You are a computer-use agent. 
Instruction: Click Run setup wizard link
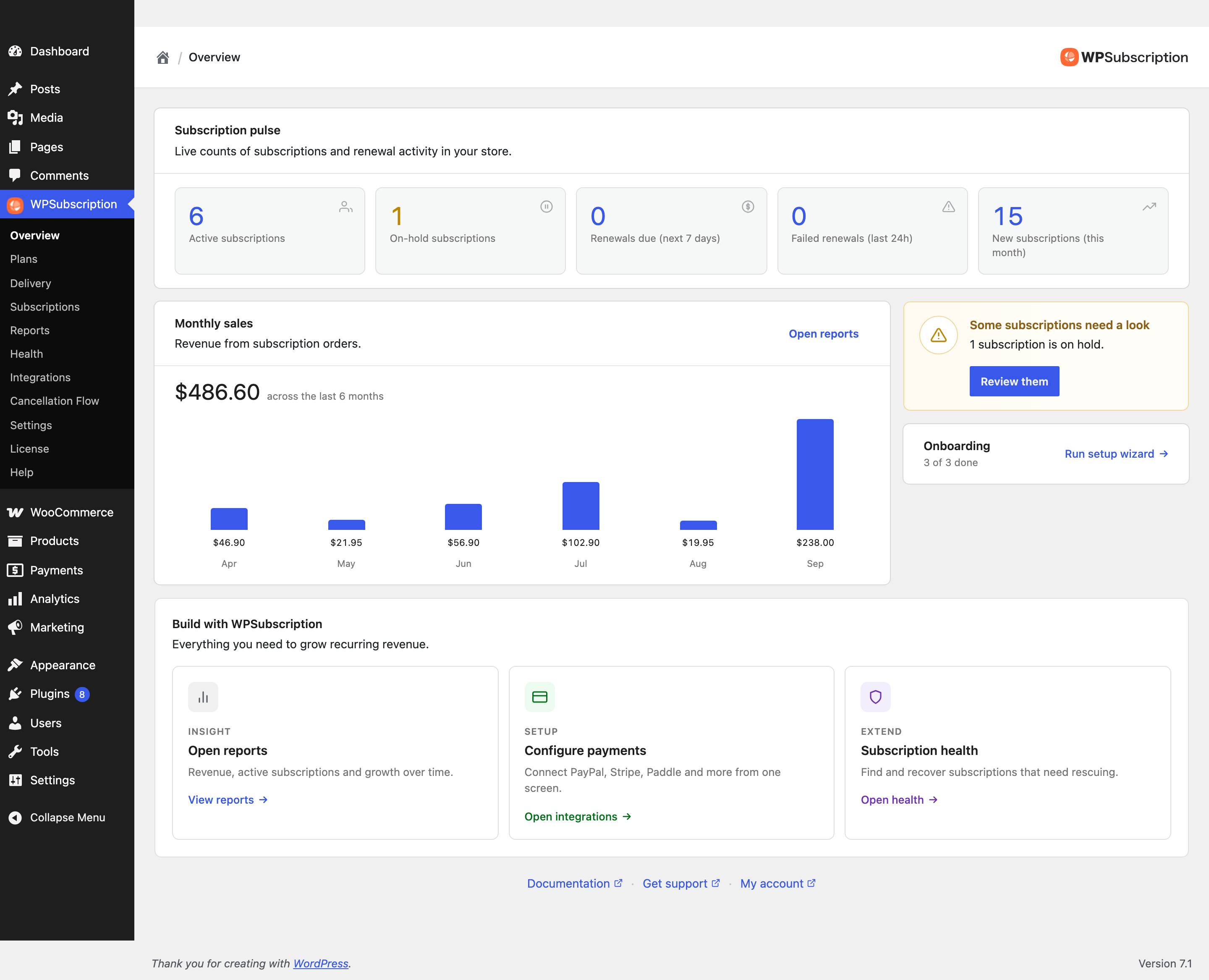pos(1116,454)
